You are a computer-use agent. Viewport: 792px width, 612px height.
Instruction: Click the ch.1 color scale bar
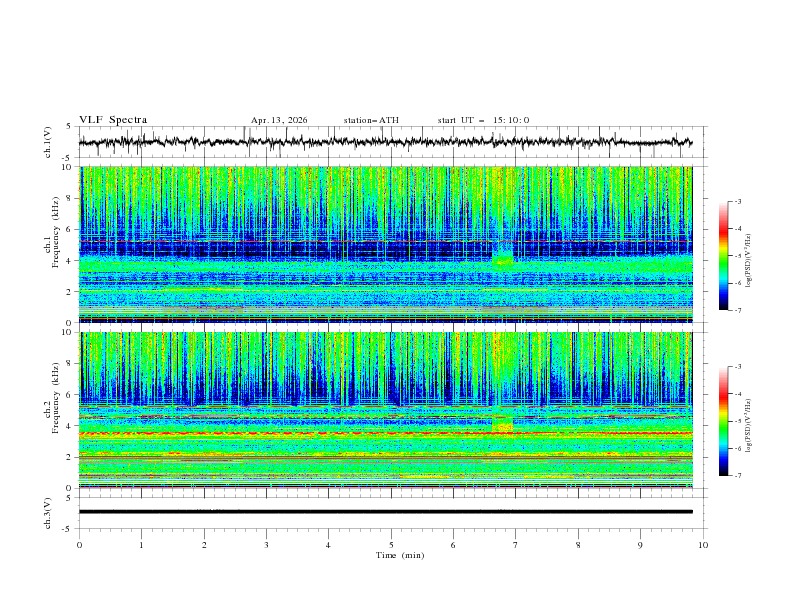tap(723, 256)
